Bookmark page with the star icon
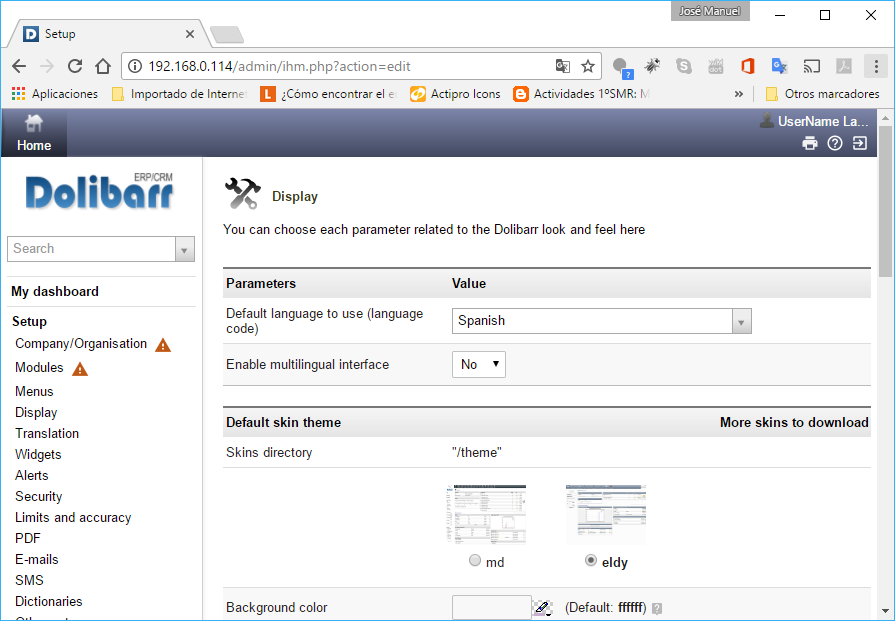Viewport: 895px width, 621px height. point(588,66)
